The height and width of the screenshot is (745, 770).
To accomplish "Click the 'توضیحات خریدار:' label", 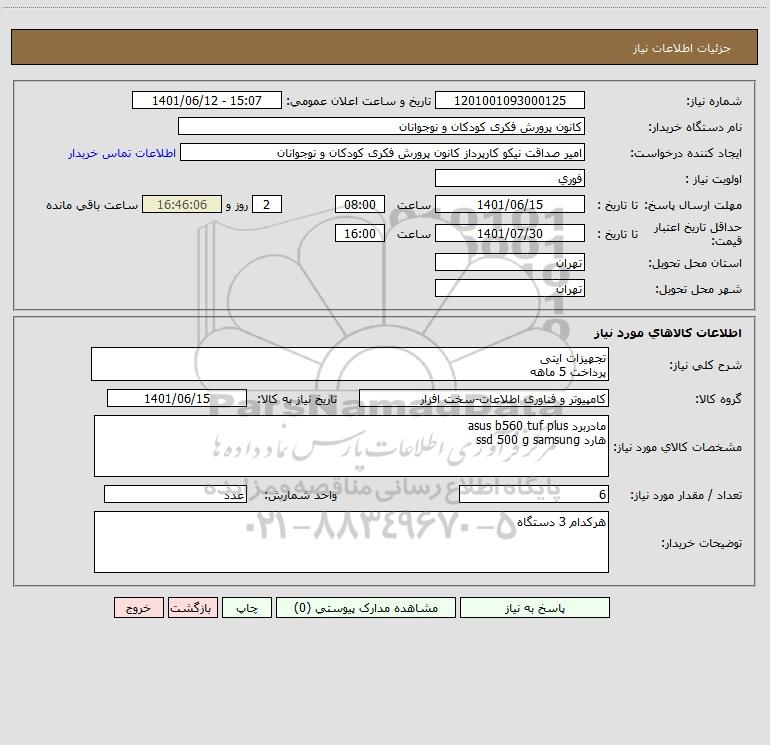I will pos(702,543).
